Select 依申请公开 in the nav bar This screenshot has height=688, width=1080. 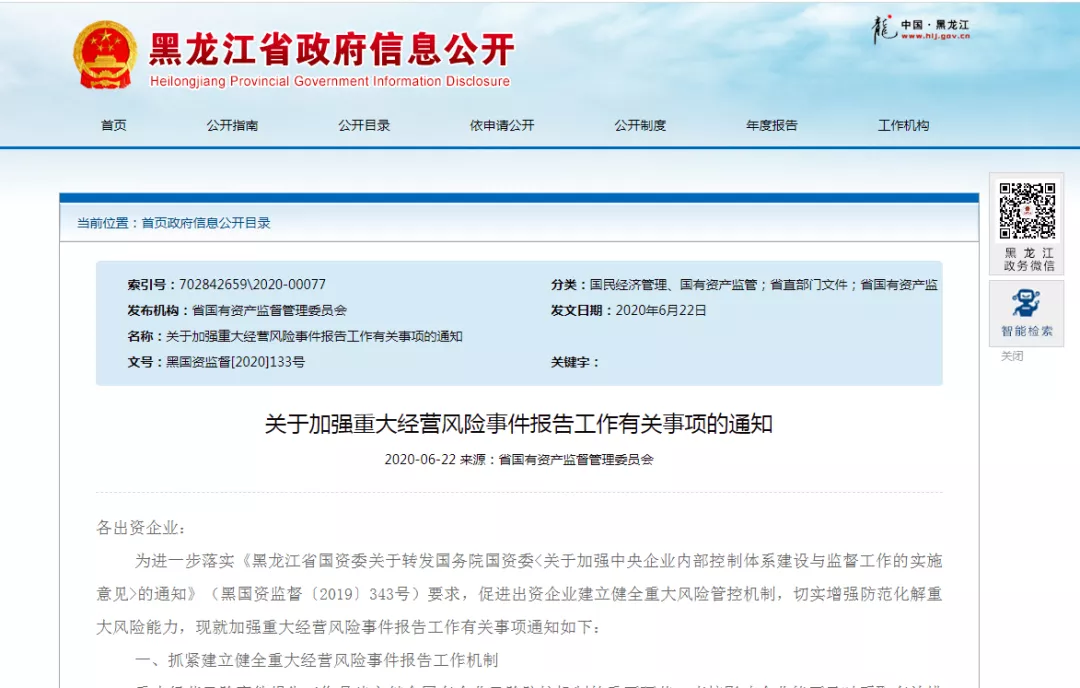(502, 125)
